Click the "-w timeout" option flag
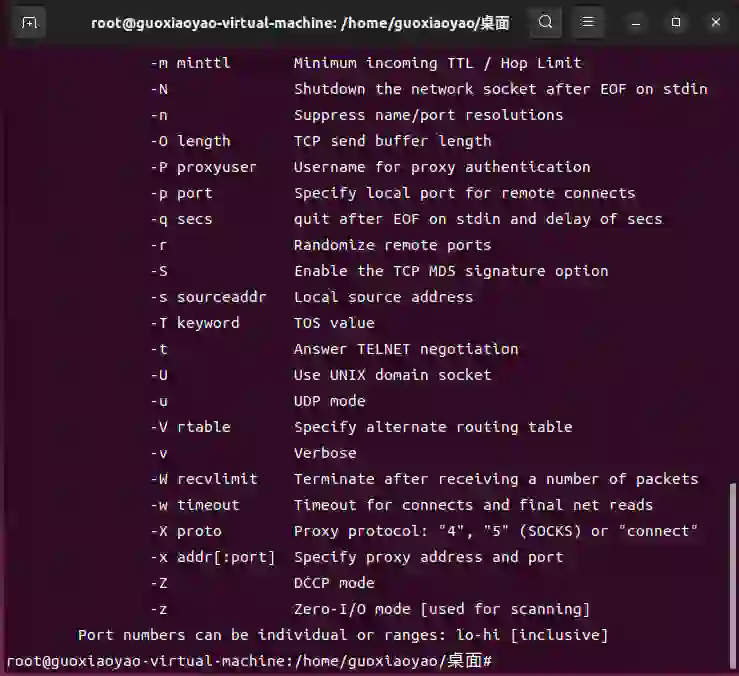This screenshot has width=739, height=676. pyautogui.click(x=194, y=505)
